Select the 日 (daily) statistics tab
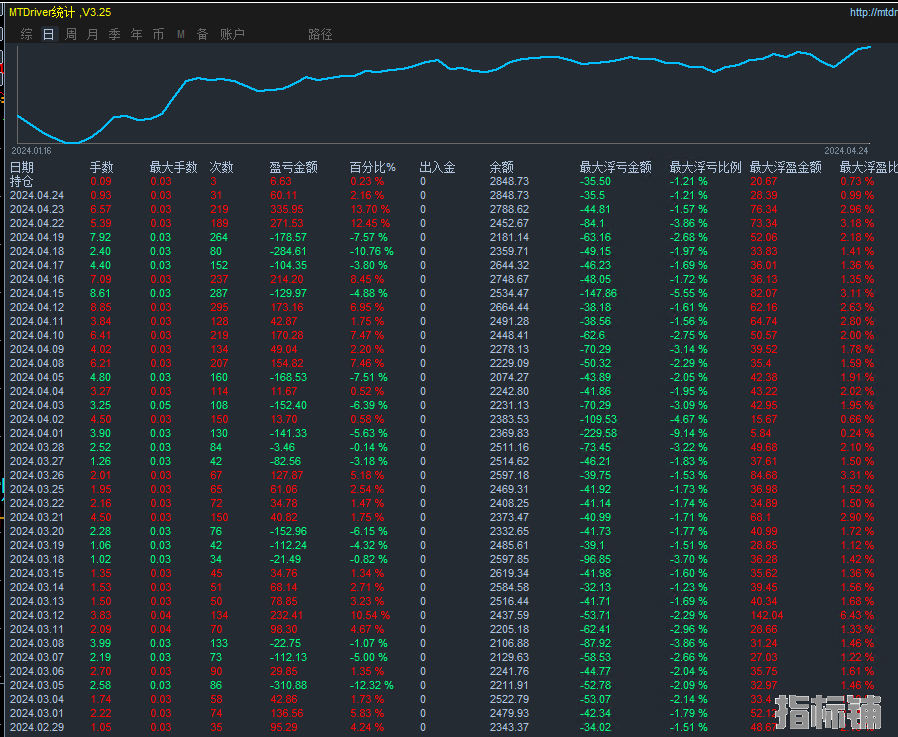898x737 pixels. [x=49, y=34]
